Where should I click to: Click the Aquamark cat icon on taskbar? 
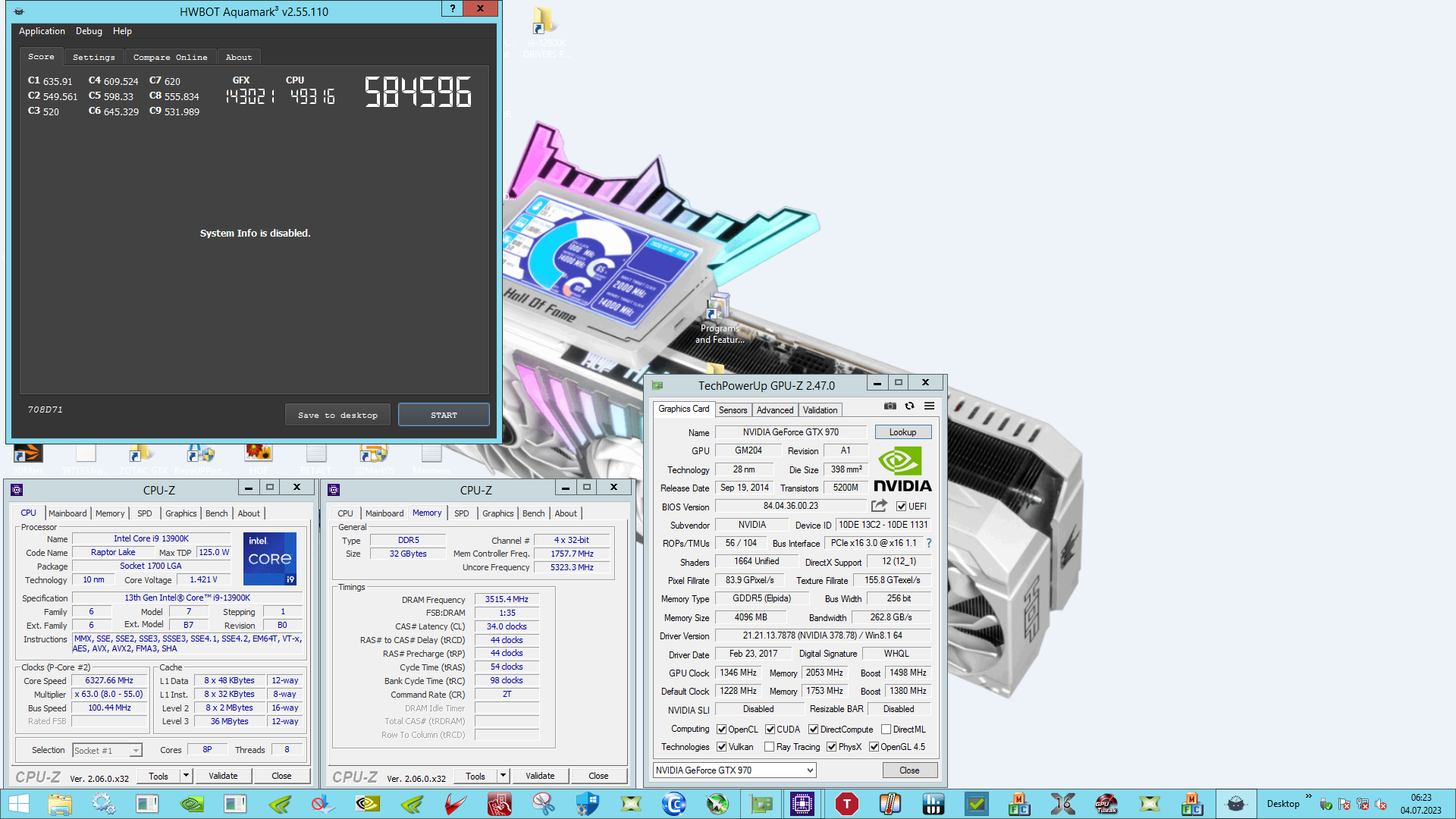pos(1236,804)
